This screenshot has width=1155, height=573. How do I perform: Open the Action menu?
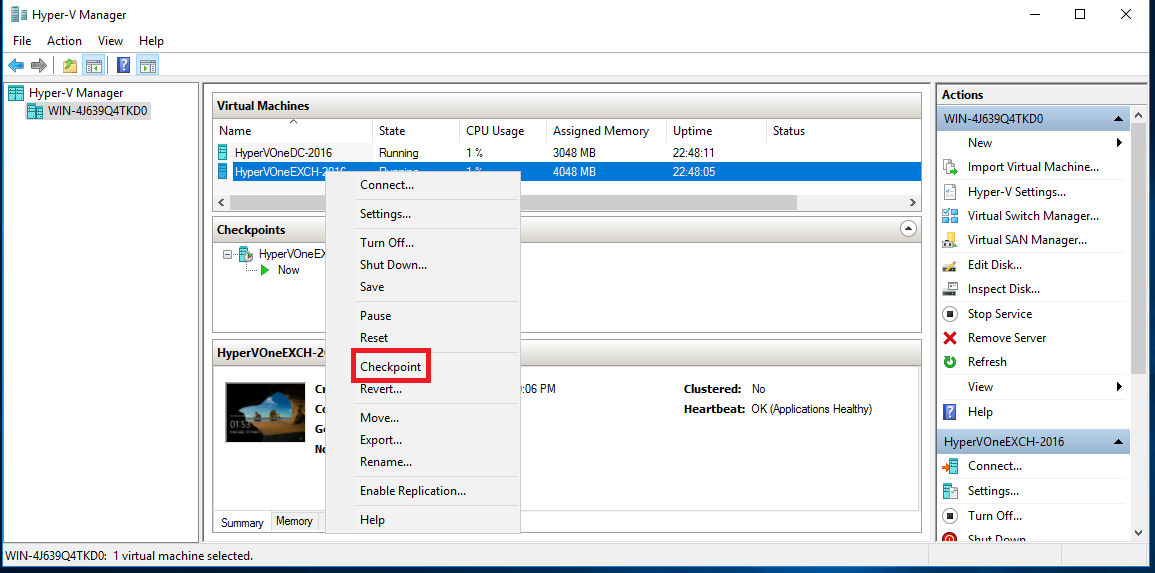coord(65,41)
